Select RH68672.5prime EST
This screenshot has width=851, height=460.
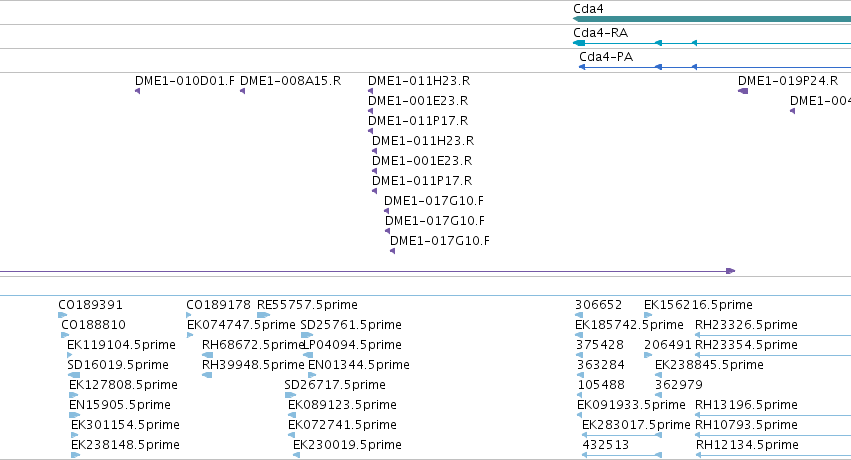click(252, 345)
